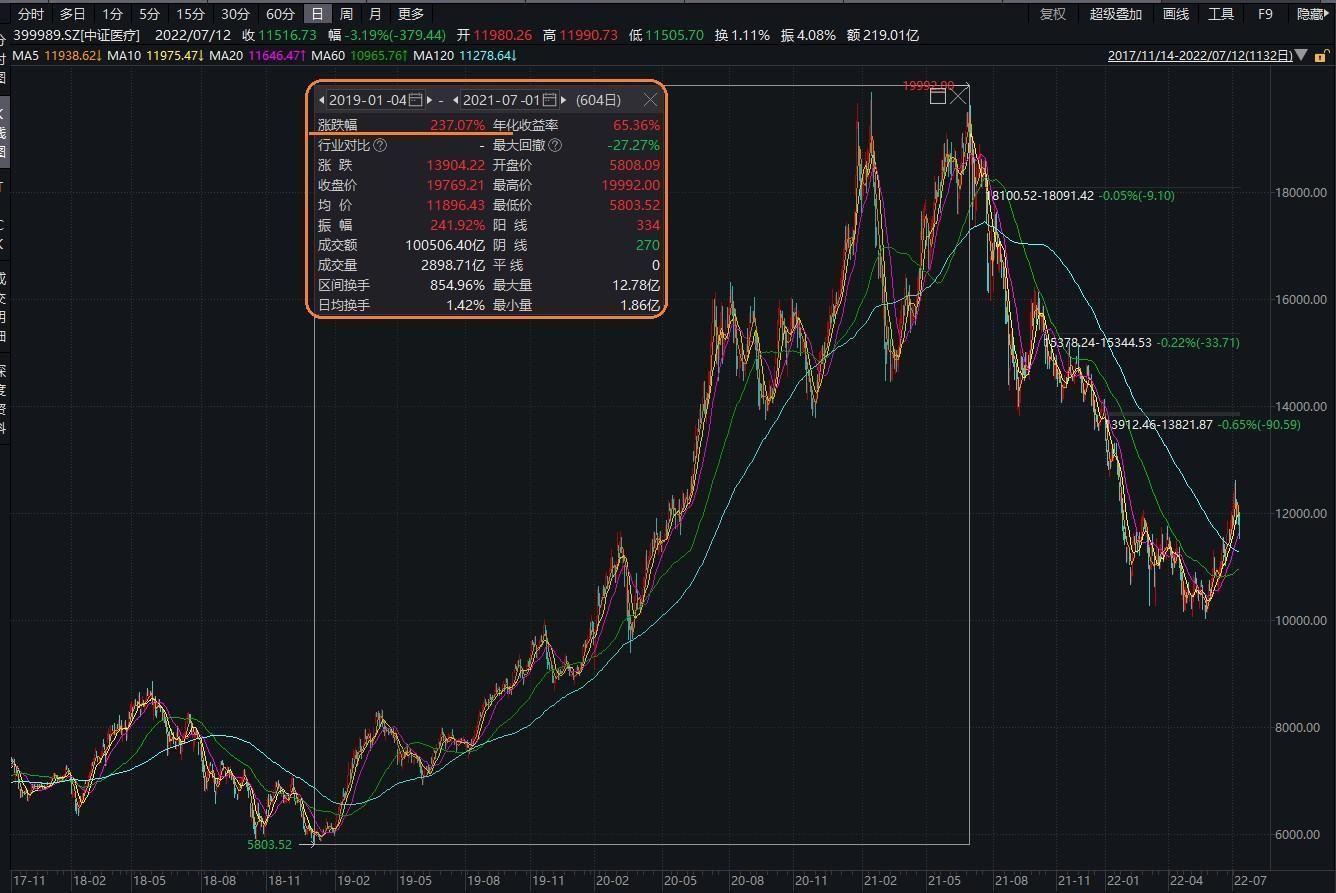Step the end date forward one day
1336x893 pixels.
click(564, 100)
